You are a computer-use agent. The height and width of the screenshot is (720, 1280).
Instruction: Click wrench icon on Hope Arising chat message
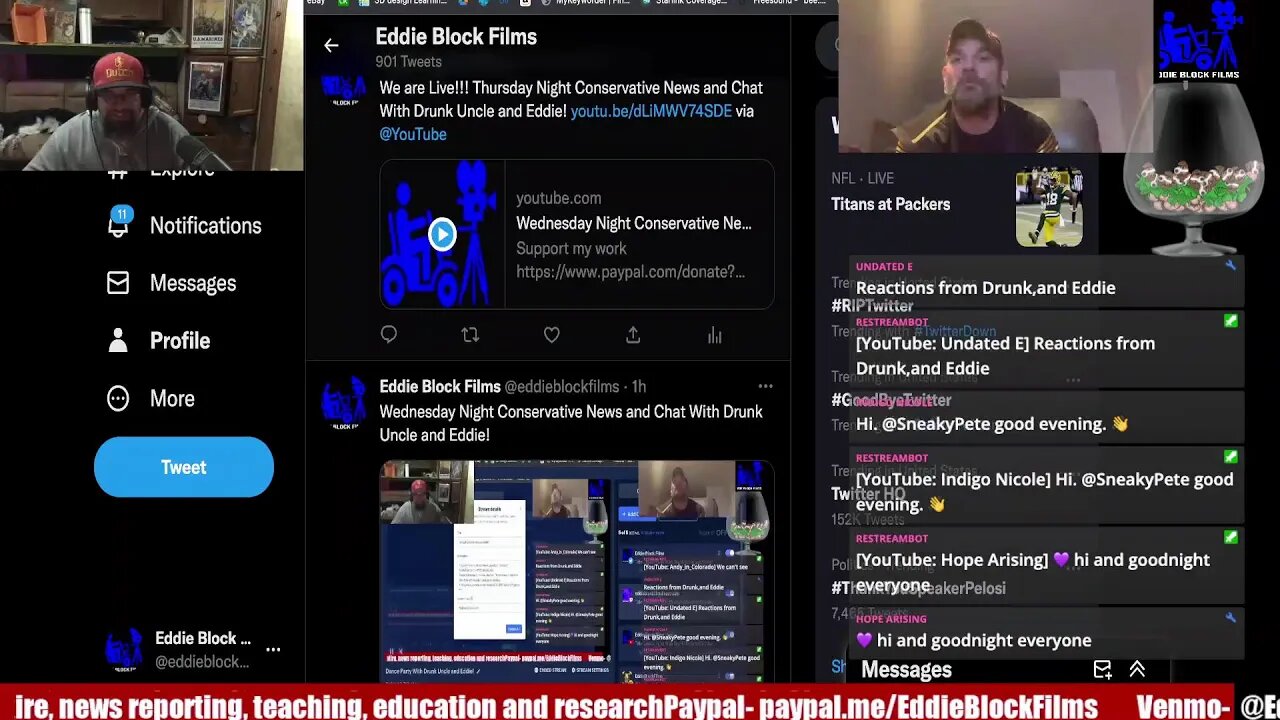click(x=1230, y=618)
